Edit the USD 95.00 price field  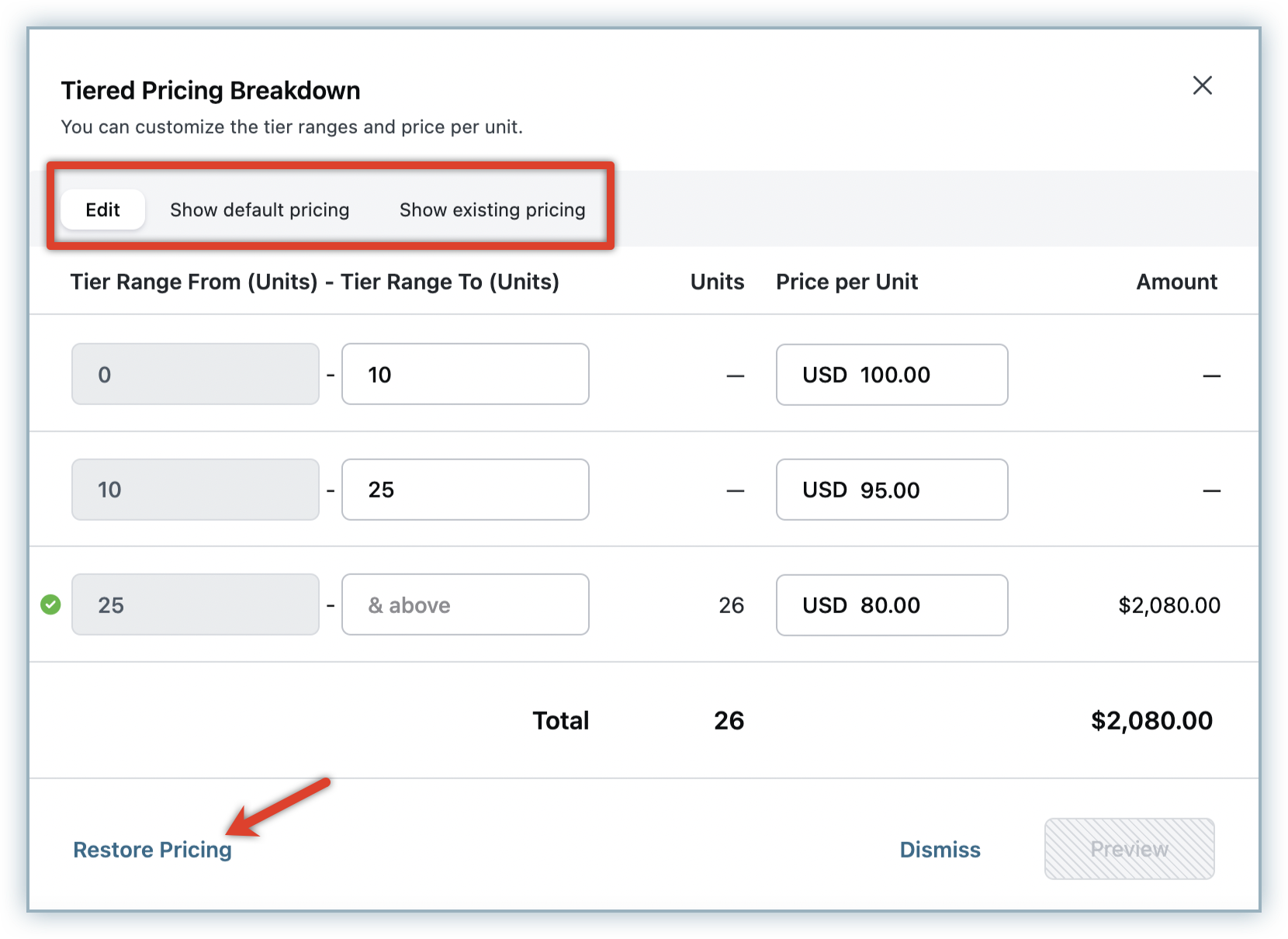[892, 490]
